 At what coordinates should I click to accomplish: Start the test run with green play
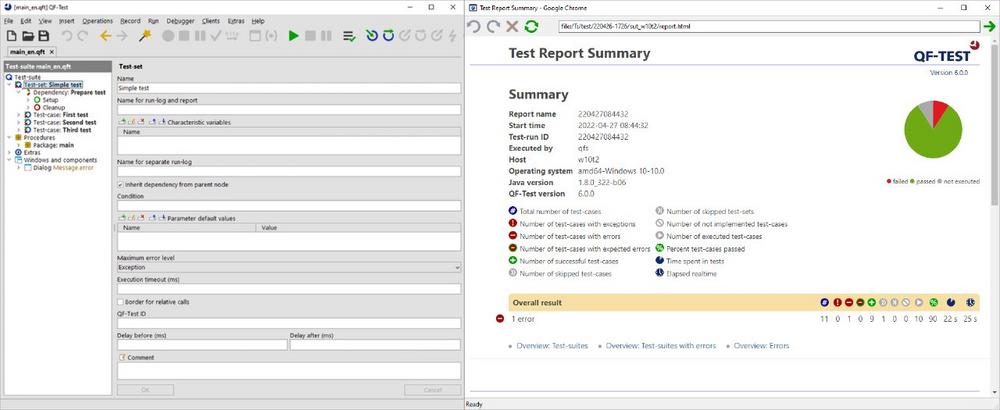(293, 36)
